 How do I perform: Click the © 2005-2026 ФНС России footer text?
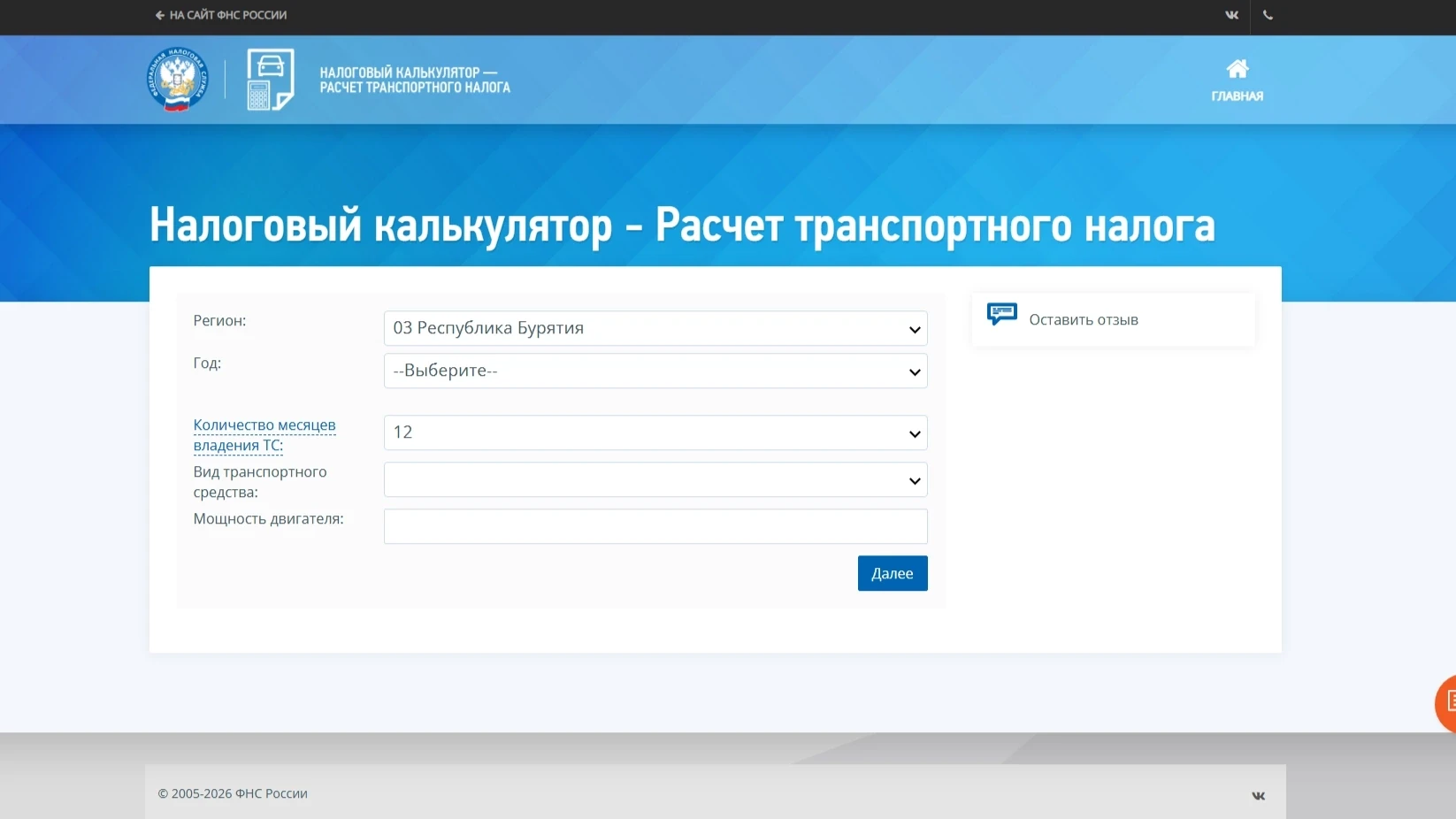[233, 794]
